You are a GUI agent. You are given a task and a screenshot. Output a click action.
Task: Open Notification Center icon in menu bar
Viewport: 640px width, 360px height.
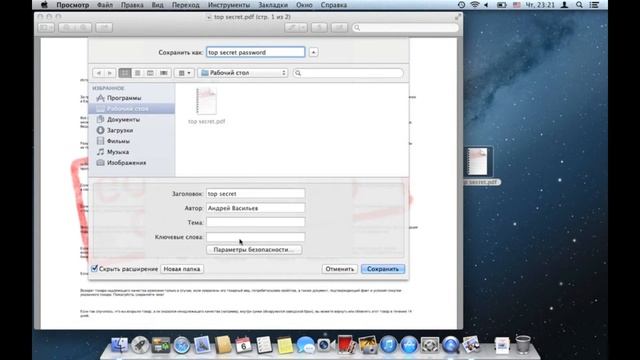pos(595,5)
